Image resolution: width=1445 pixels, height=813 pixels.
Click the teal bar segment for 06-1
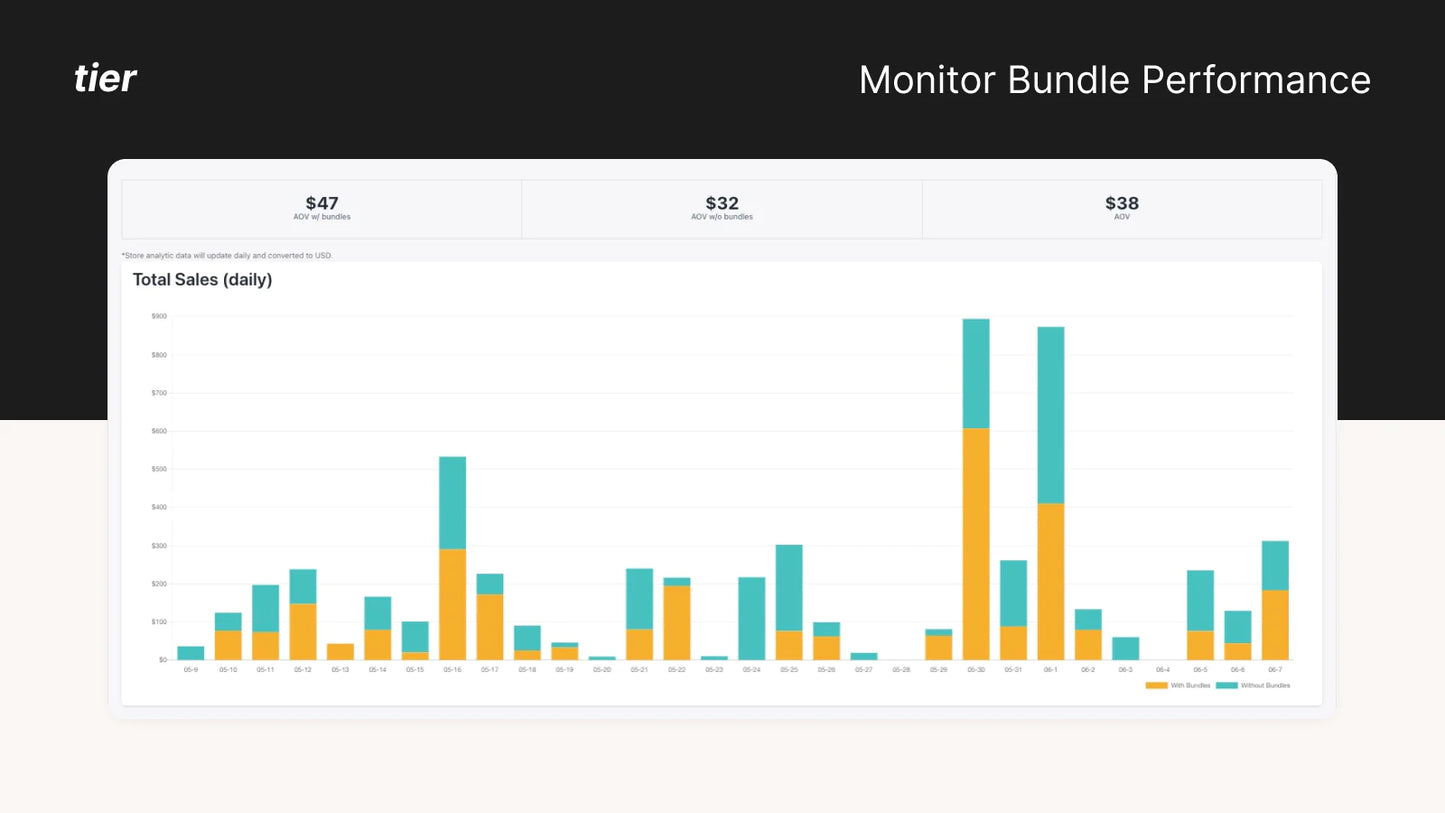[x=1051, y=414]
